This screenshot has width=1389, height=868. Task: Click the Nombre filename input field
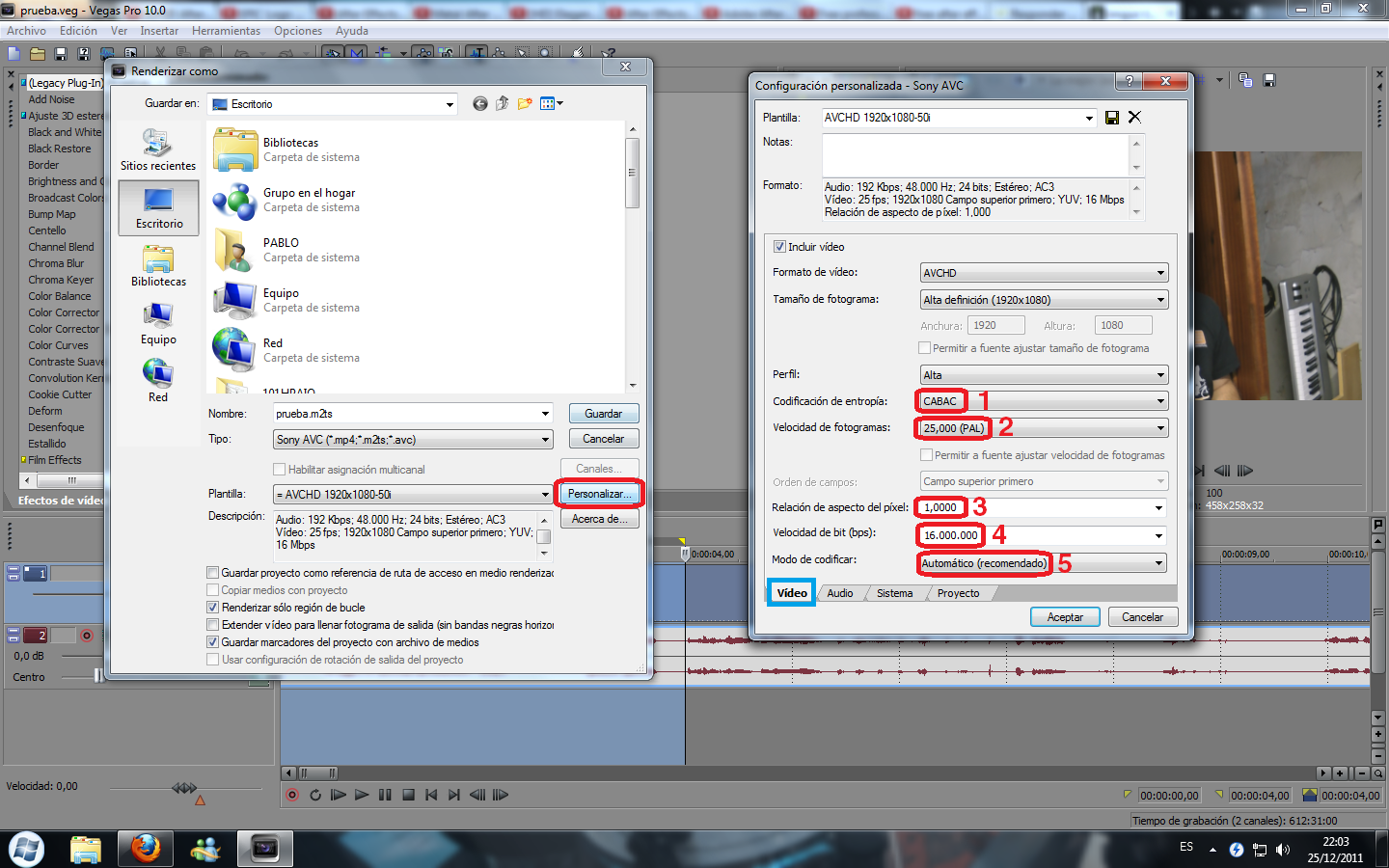413,414
